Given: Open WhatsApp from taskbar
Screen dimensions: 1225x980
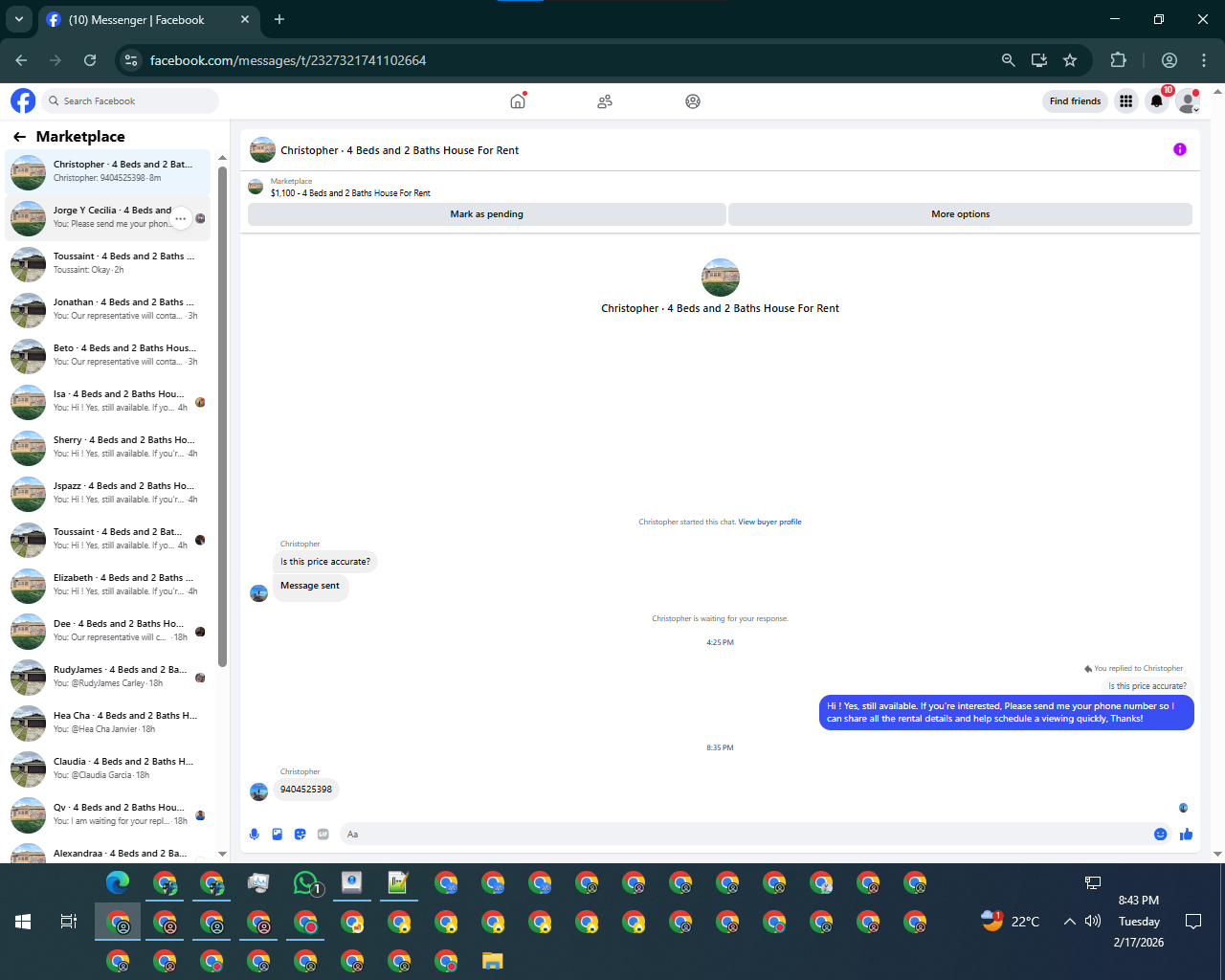Looking at the screenshot, I should click(305, 882).
